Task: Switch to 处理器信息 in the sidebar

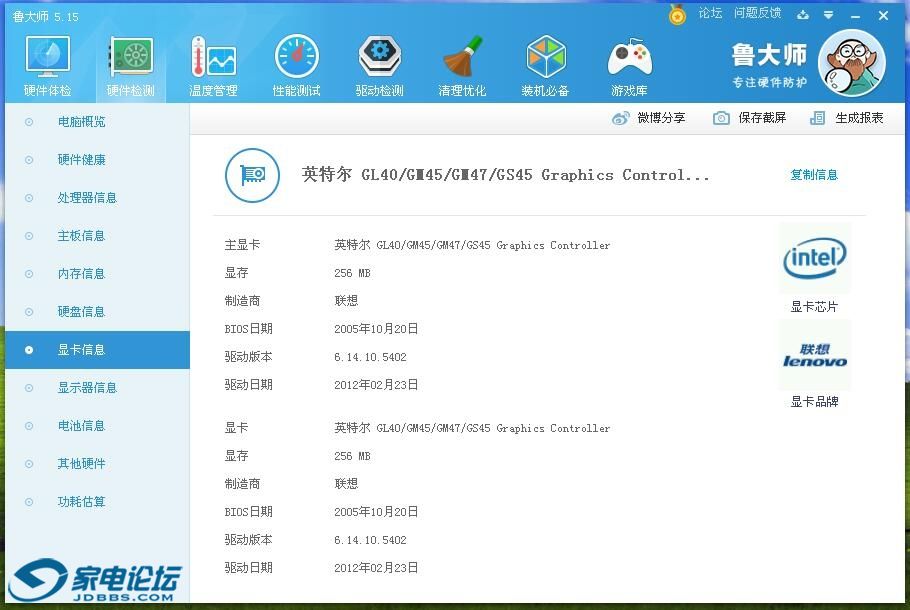Action: [86, 197]
